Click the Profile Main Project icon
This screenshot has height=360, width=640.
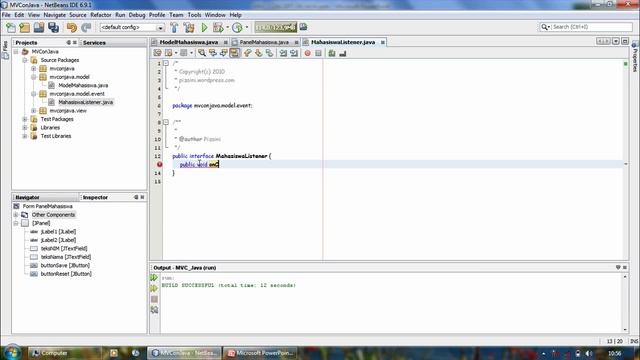point(237,27)
